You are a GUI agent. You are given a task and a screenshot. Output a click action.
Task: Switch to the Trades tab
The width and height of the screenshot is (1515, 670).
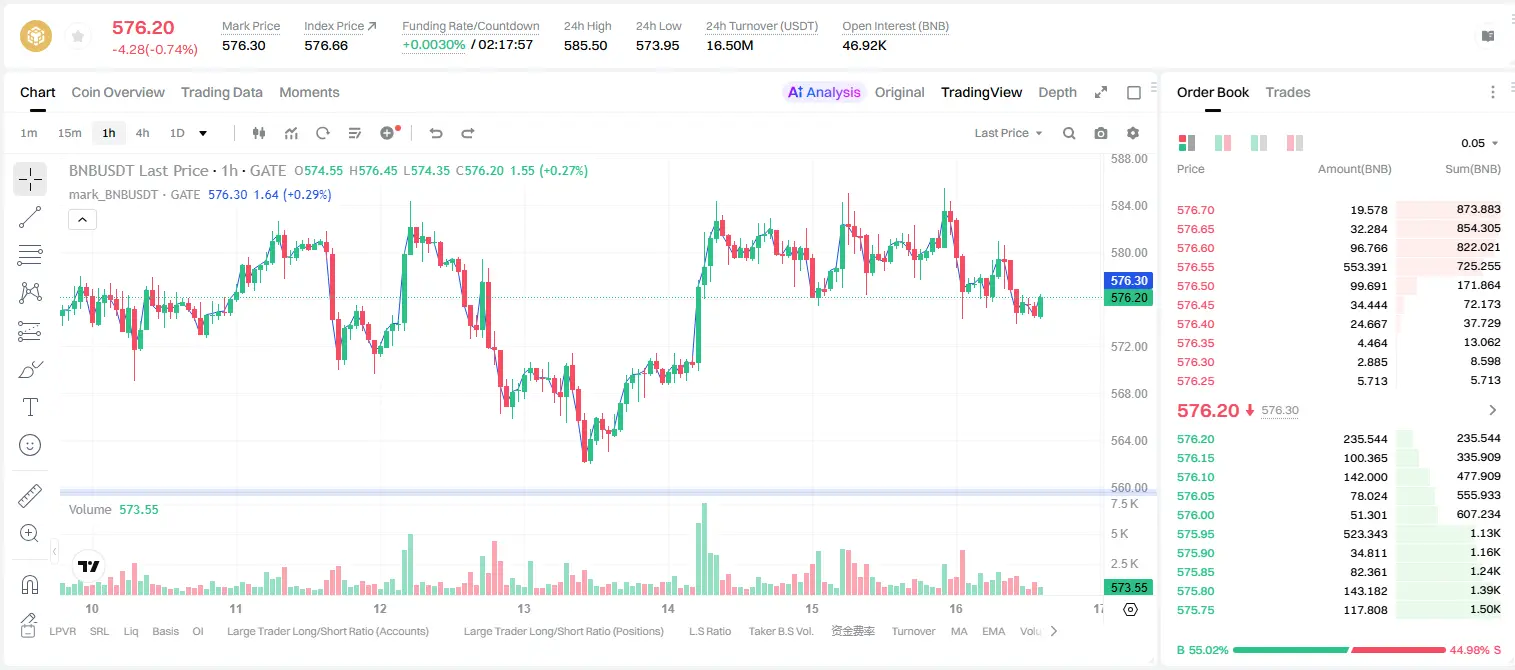[1288, 92]
